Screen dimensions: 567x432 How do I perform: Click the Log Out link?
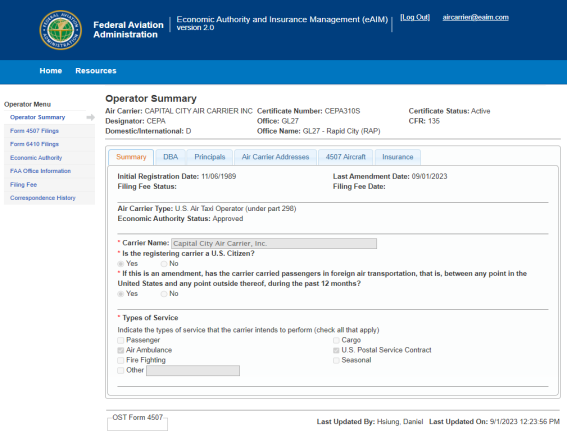coord(415,17)
